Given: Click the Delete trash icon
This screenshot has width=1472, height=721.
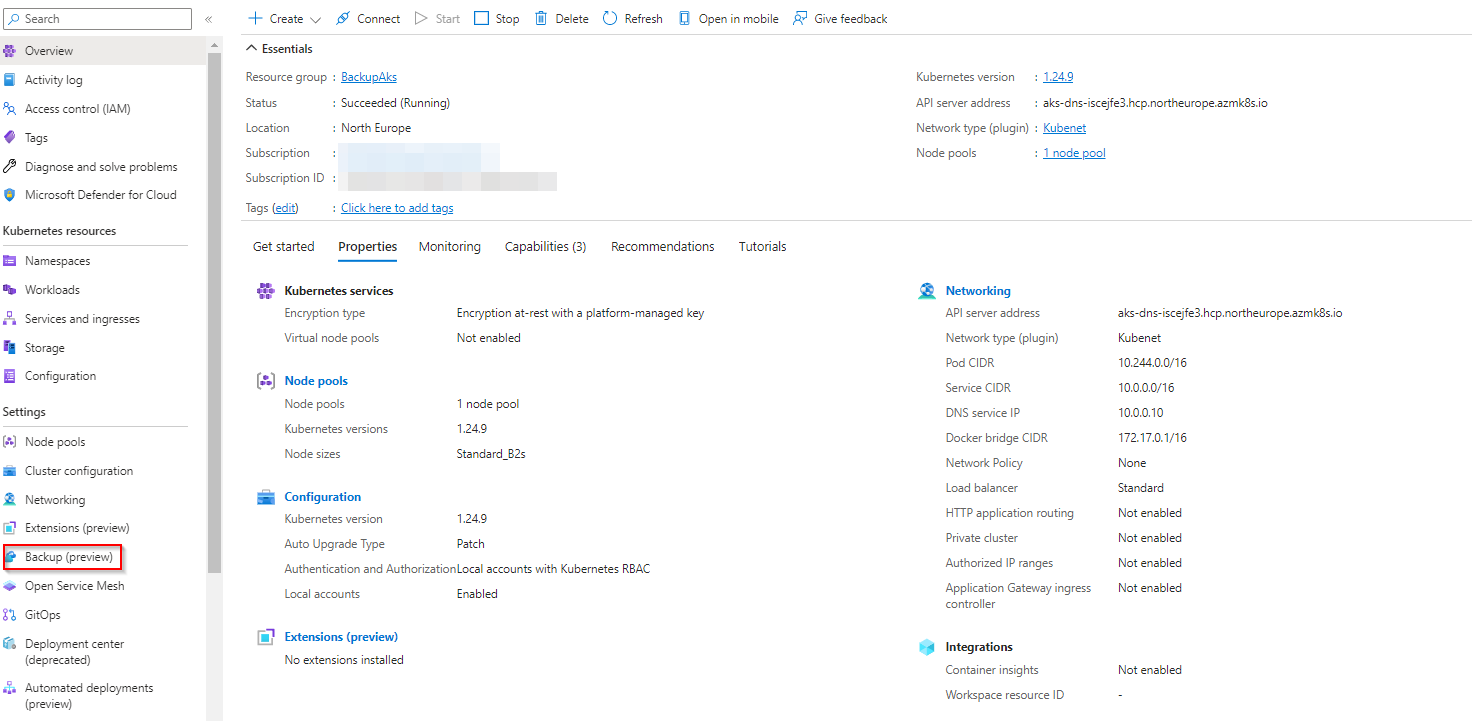Looking at the screenshot, I should click(541, 18).
